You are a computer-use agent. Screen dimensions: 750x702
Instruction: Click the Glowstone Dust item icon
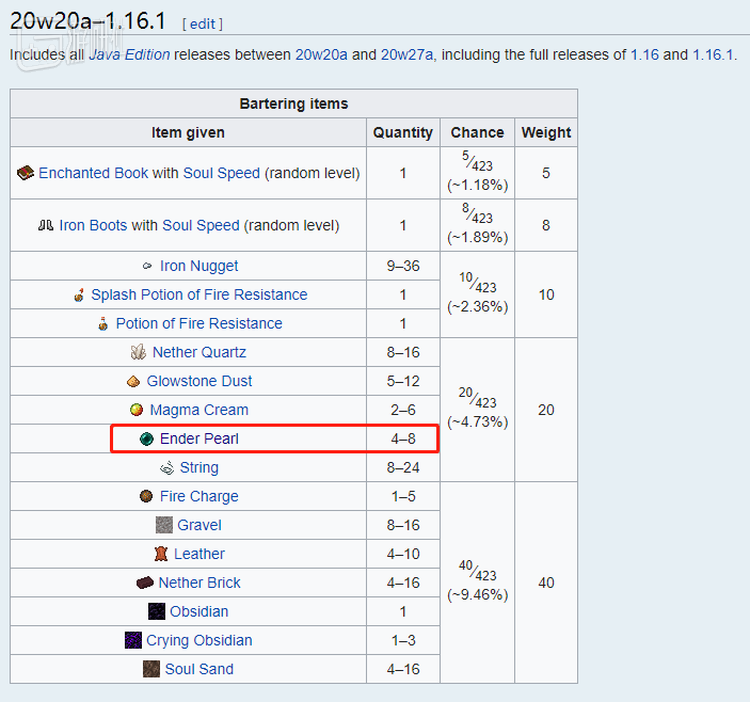point(133,381)
